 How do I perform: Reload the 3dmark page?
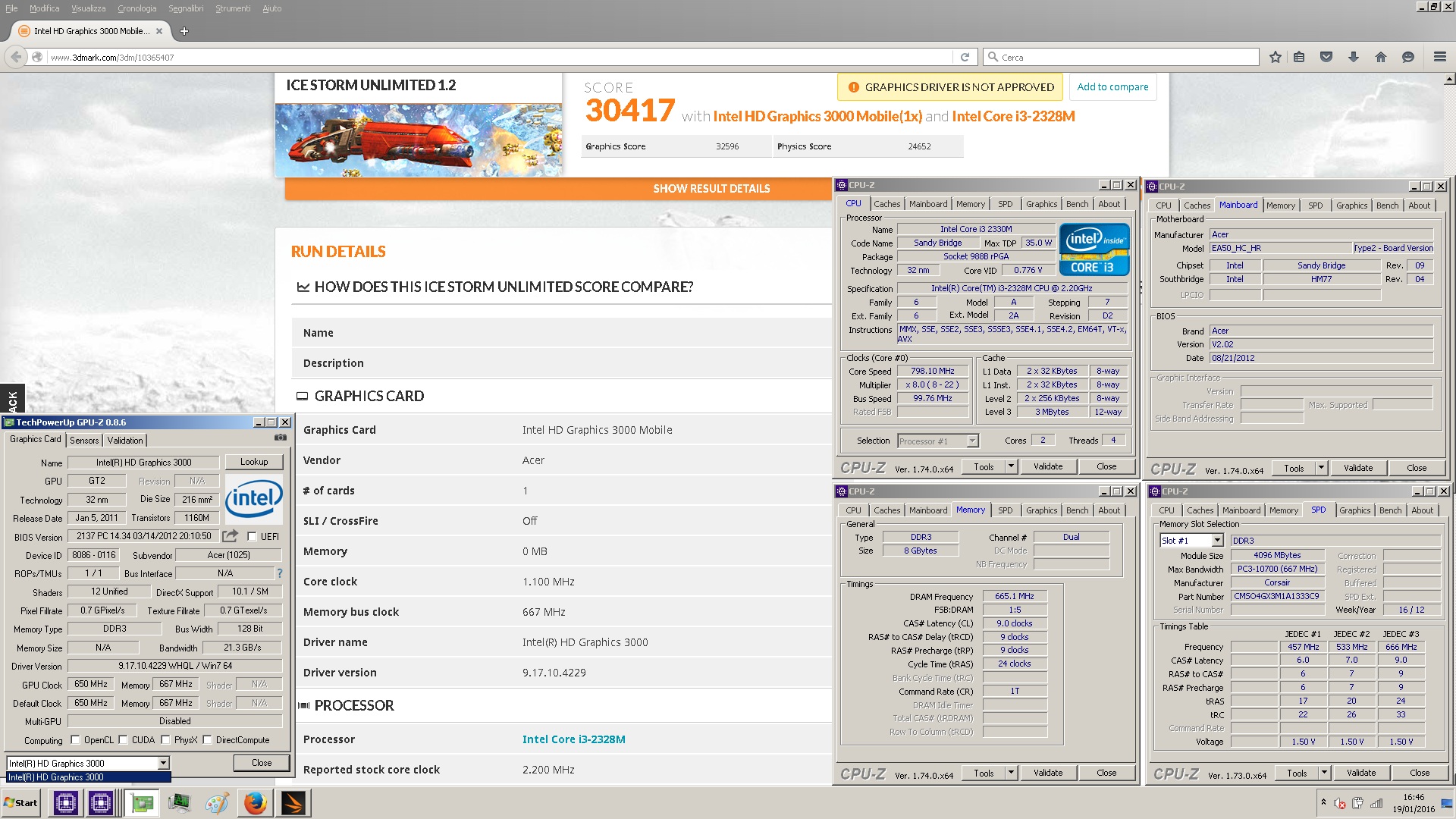[965, 57]
